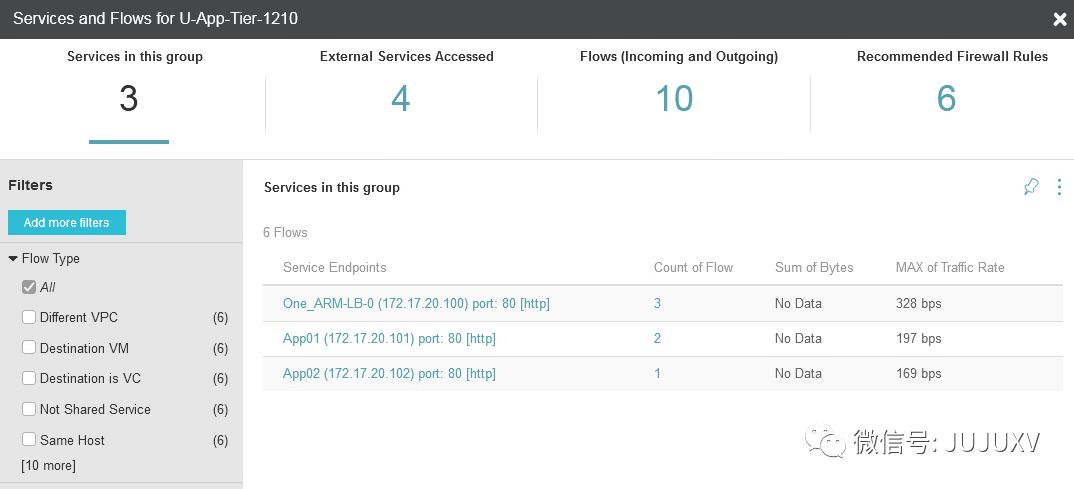Enable the Different VPC filter
Viewport: 1074px width, 489px height.
pos(29,318)
